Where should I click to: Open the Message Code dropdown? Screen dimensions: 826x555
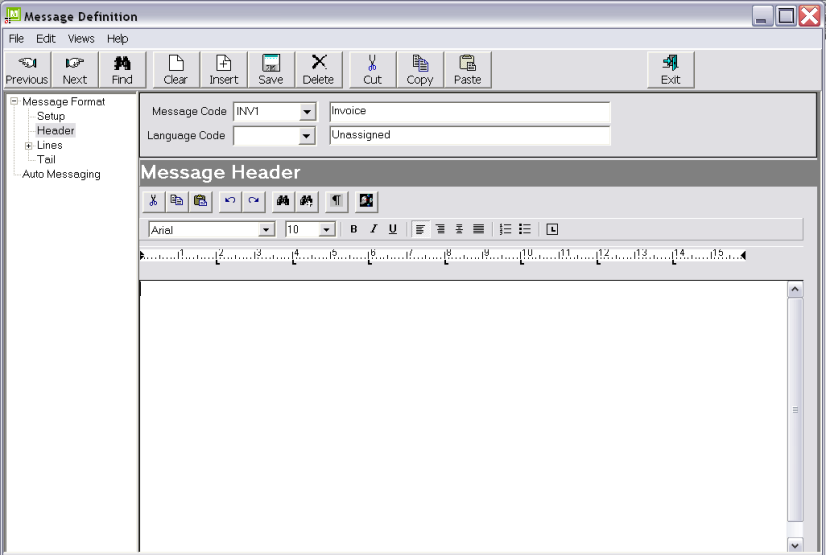[307, 112]
